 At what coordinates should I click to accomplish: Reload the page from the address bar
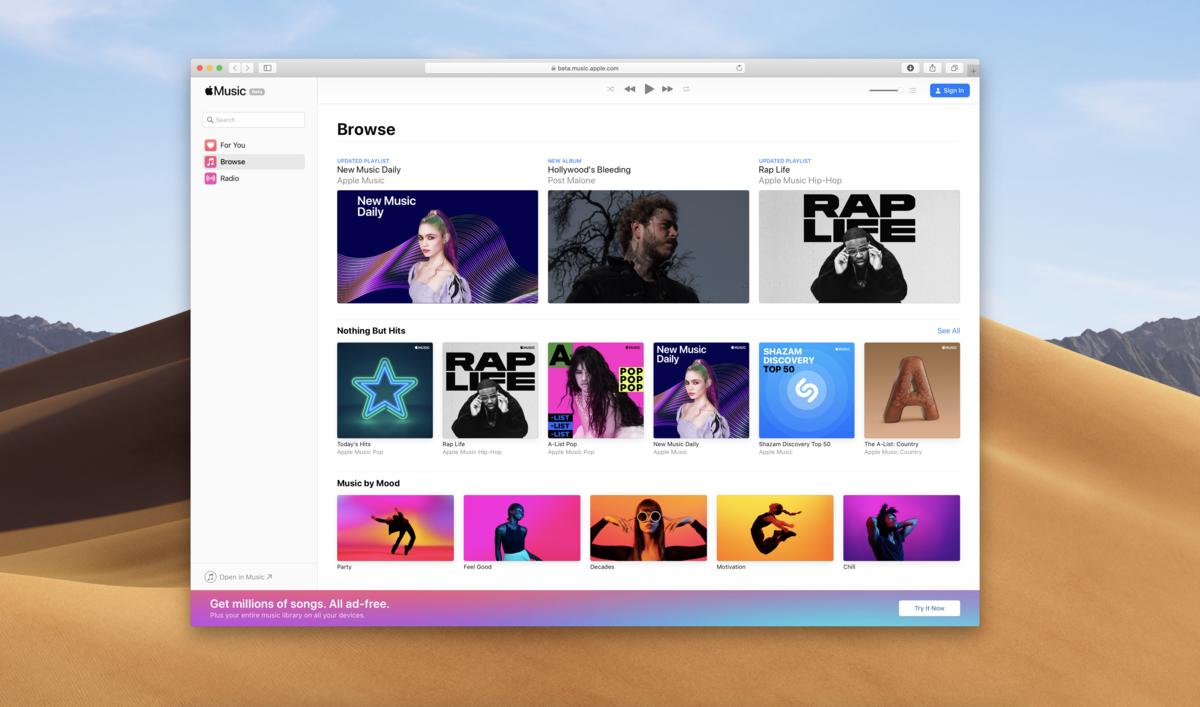[739, 68]
